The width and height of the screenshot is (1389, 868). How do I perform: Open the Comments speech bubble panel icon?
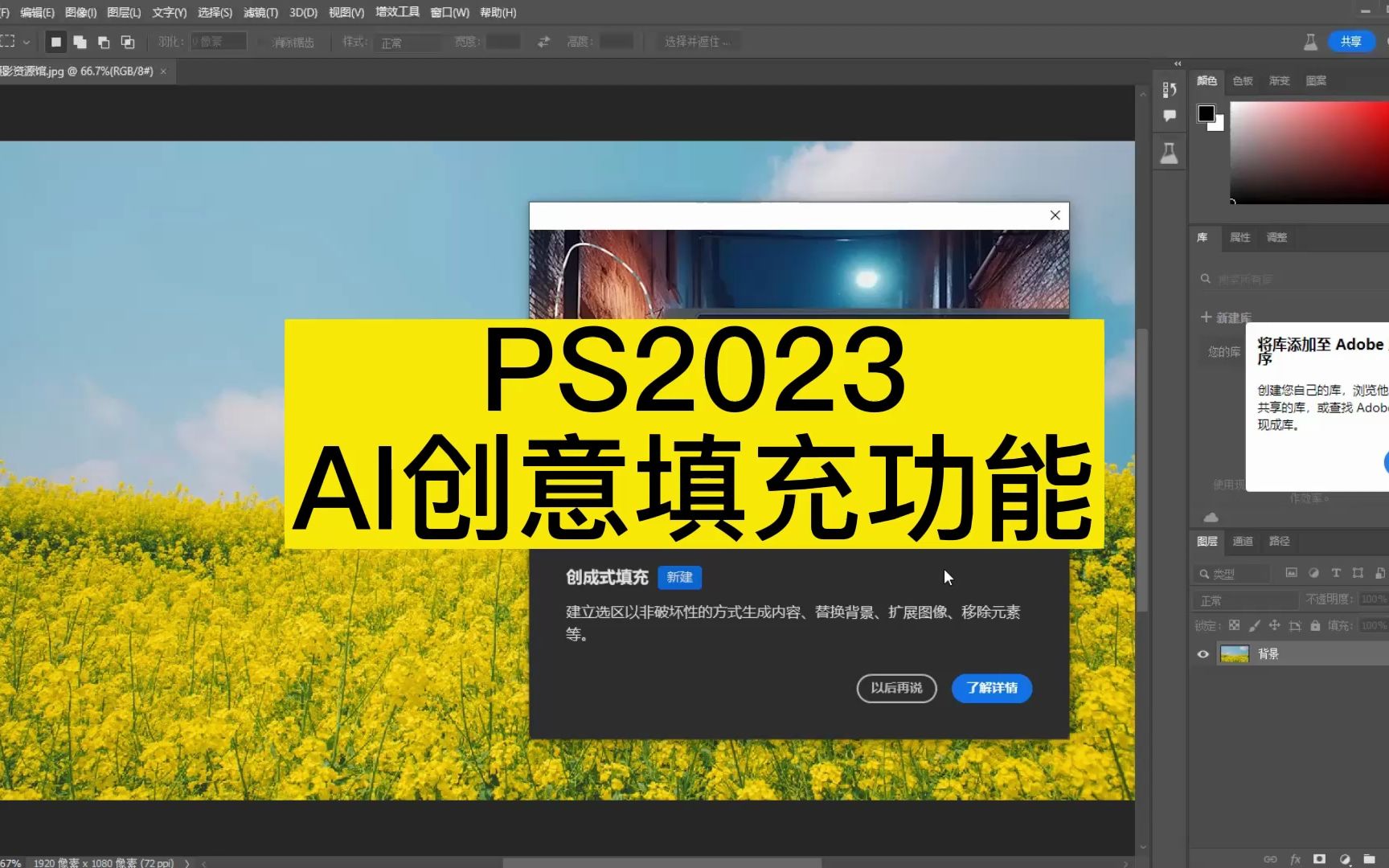pyautogui.click(x=1170, y=116)
